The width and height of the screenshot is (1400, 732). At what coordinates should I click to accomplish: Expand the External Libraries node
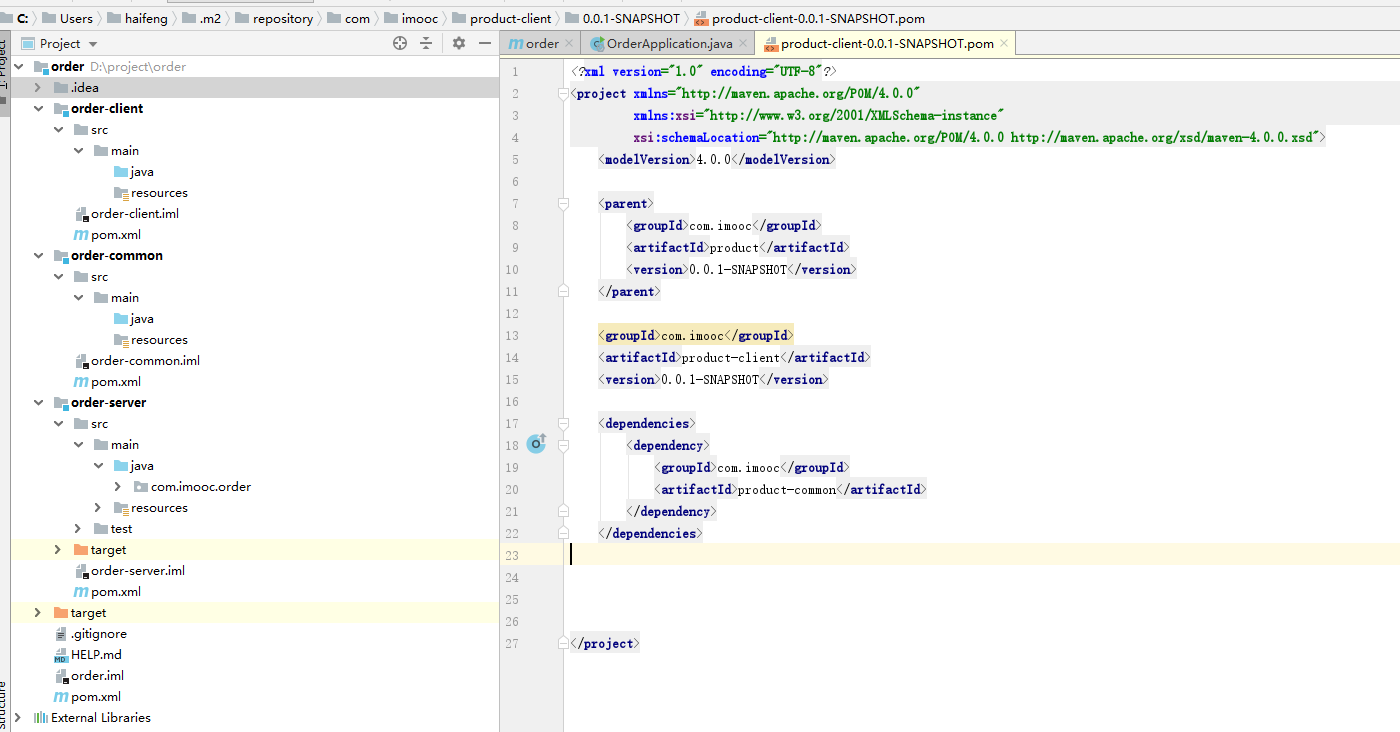(18, 718)
